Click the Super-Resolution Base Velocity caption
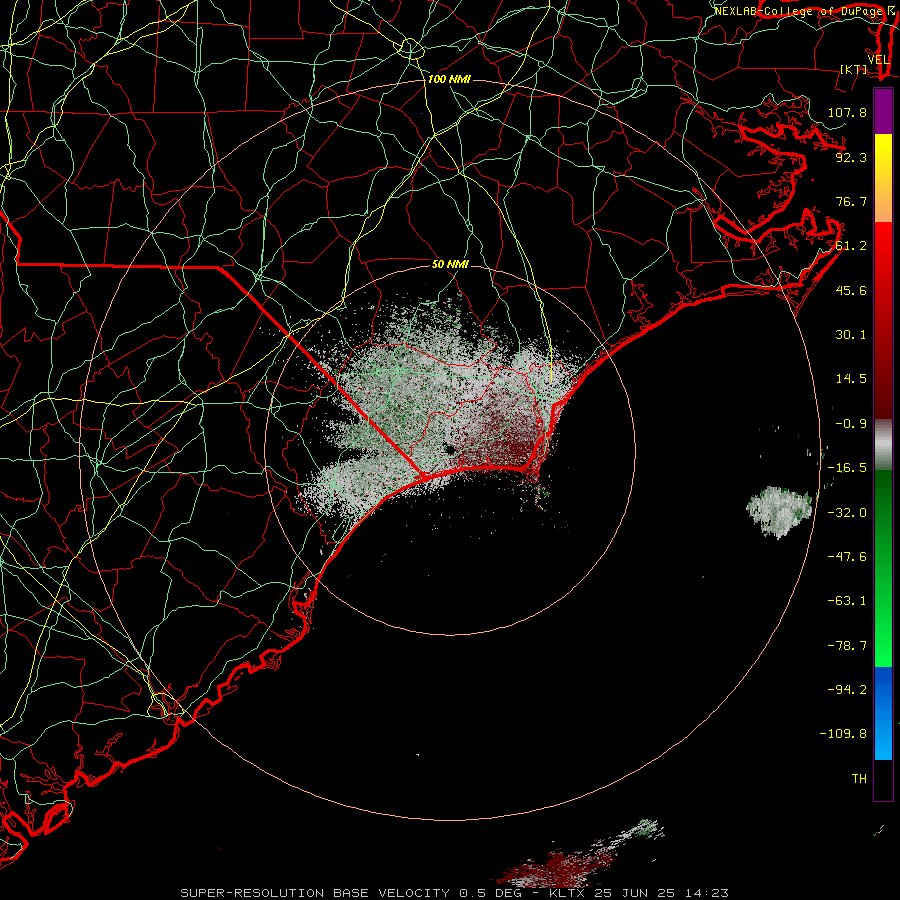 (x=454, y=893)
